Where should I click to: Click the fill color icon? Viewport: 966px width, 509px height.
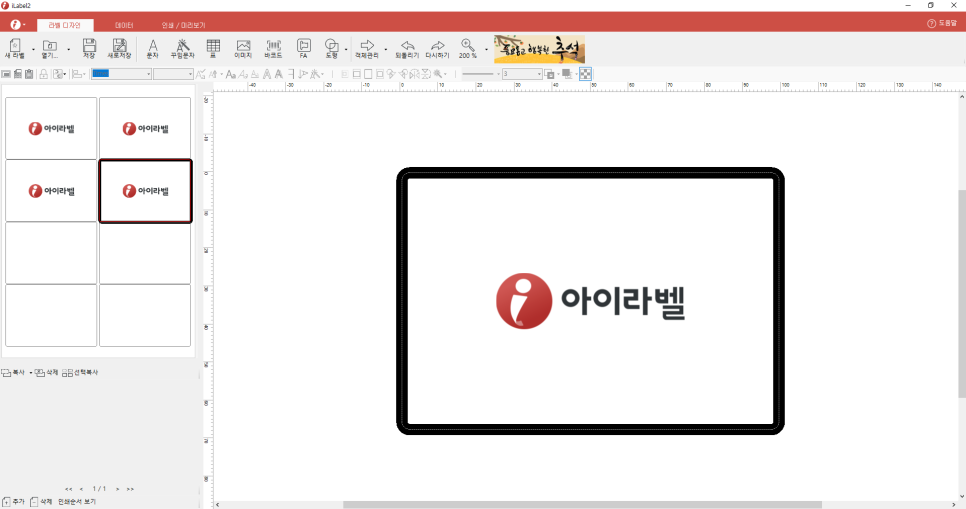click(x=567, y=74)
